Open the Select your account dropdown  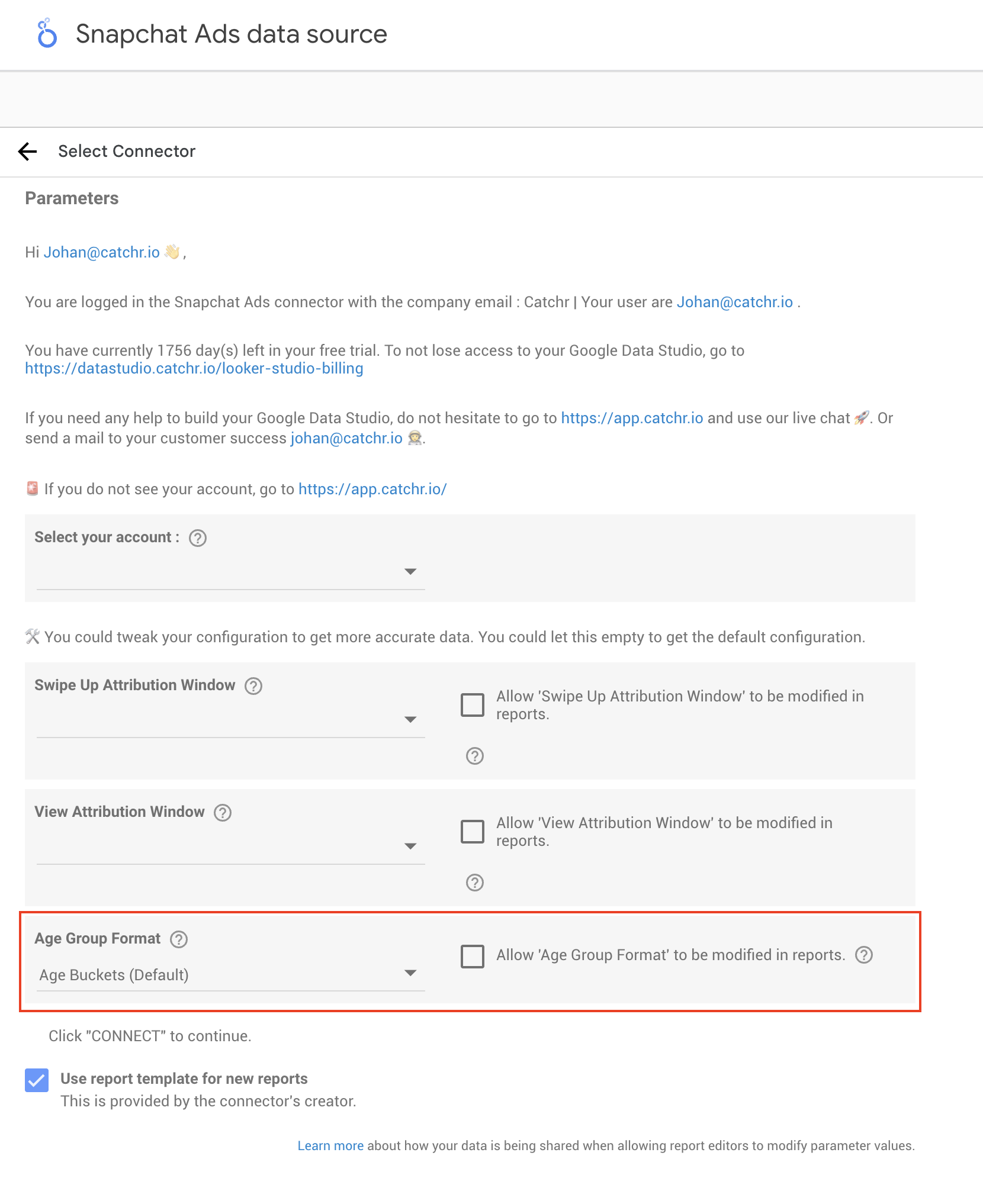pos(230,572)
